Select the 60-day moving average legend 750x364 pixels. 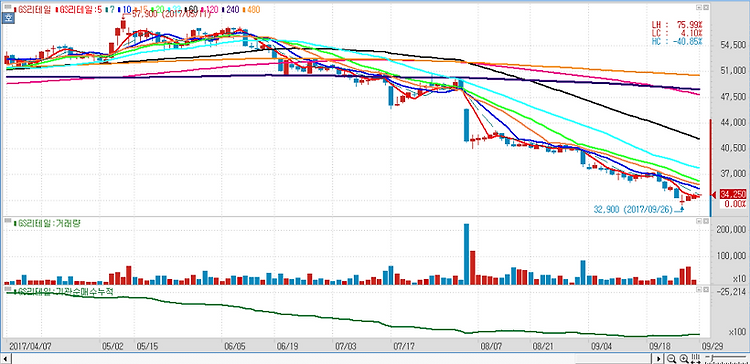(192, 10)
